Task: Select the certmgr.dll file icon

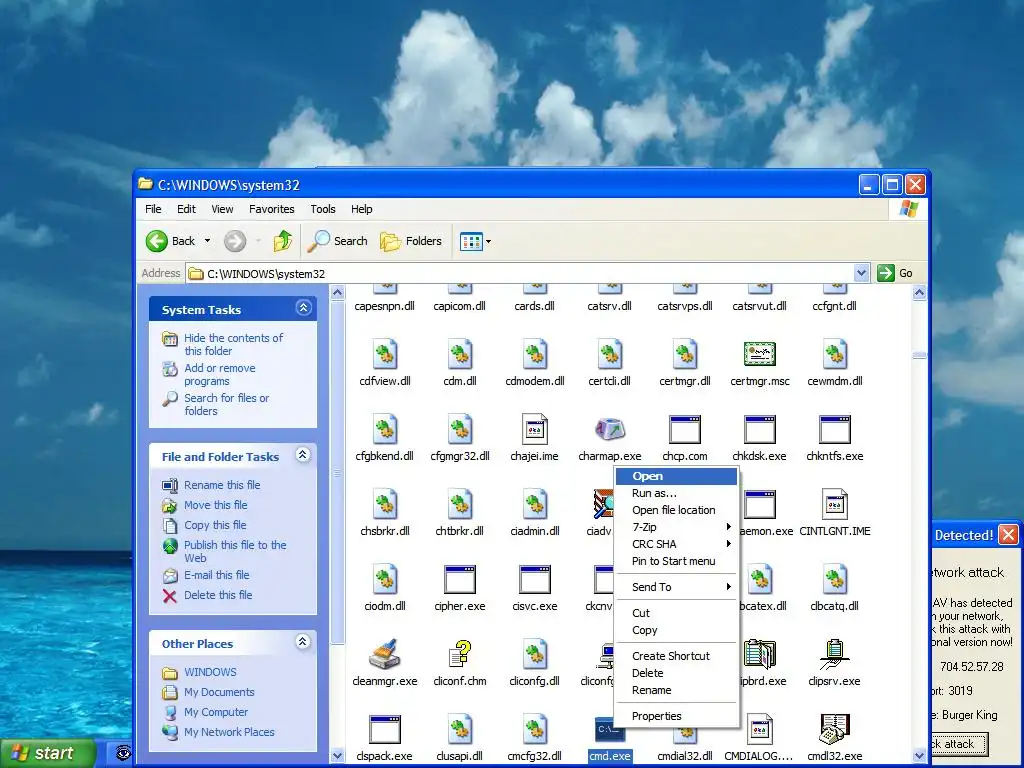Action: coord(684,354)
